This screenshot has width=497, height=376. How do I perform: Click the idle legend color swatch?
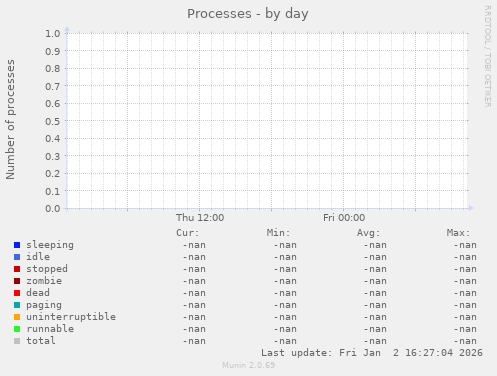pyautogui.click(x=17, y=257)
